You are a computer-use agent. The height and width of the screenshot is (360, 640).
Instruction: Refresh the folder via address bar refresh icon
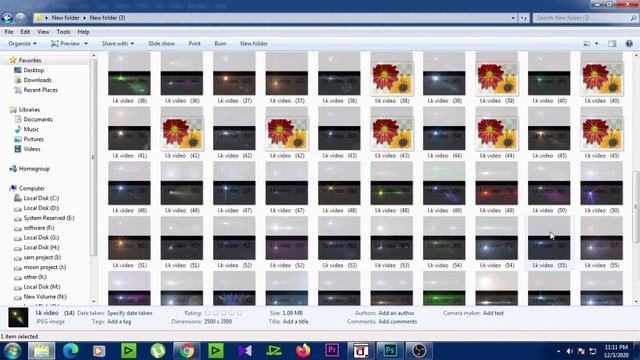[524, 18]
